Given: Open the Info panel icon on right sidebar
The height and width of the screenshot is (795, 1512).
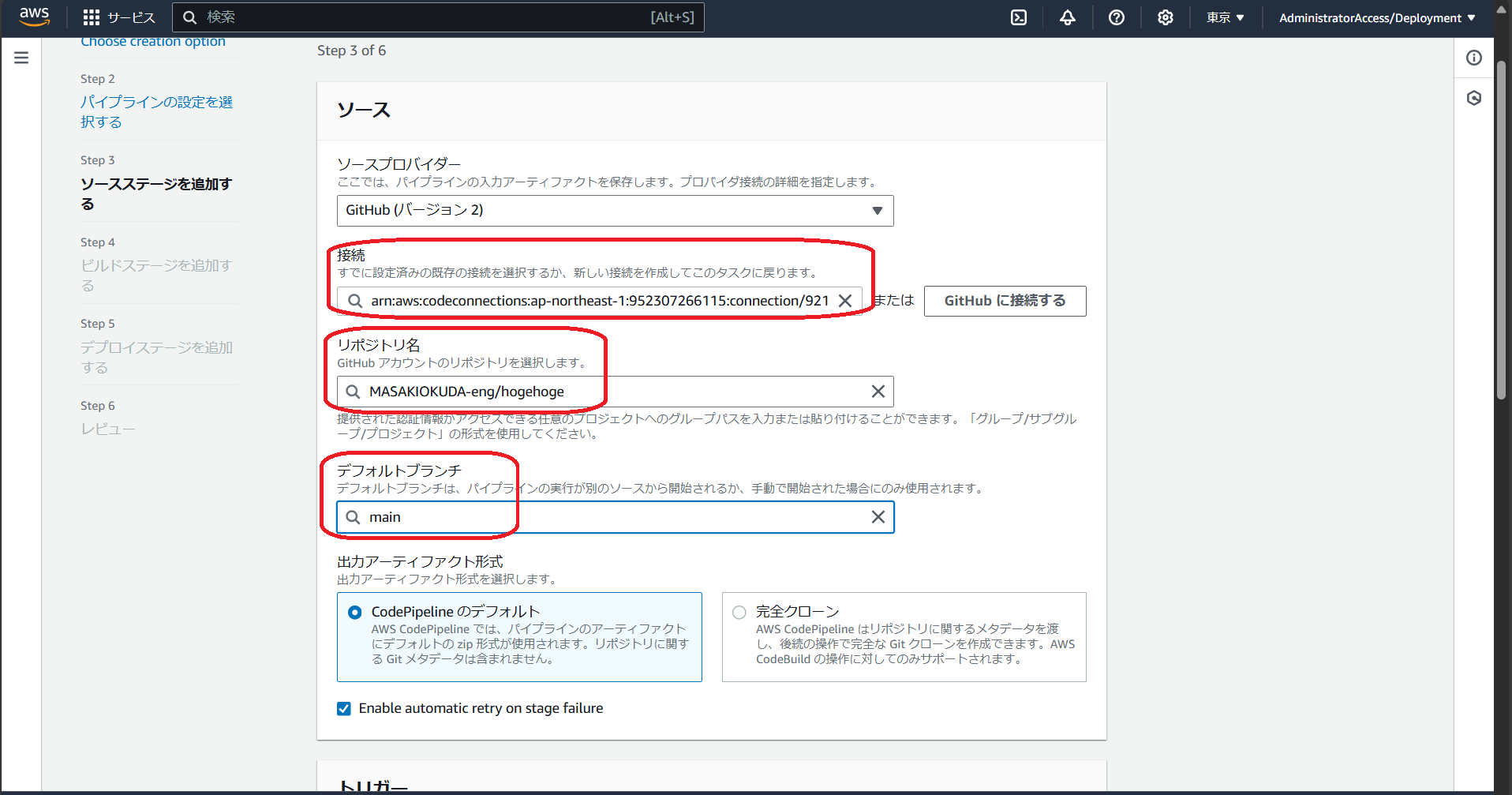Looking at the screenshot, I should [1474, 58].
